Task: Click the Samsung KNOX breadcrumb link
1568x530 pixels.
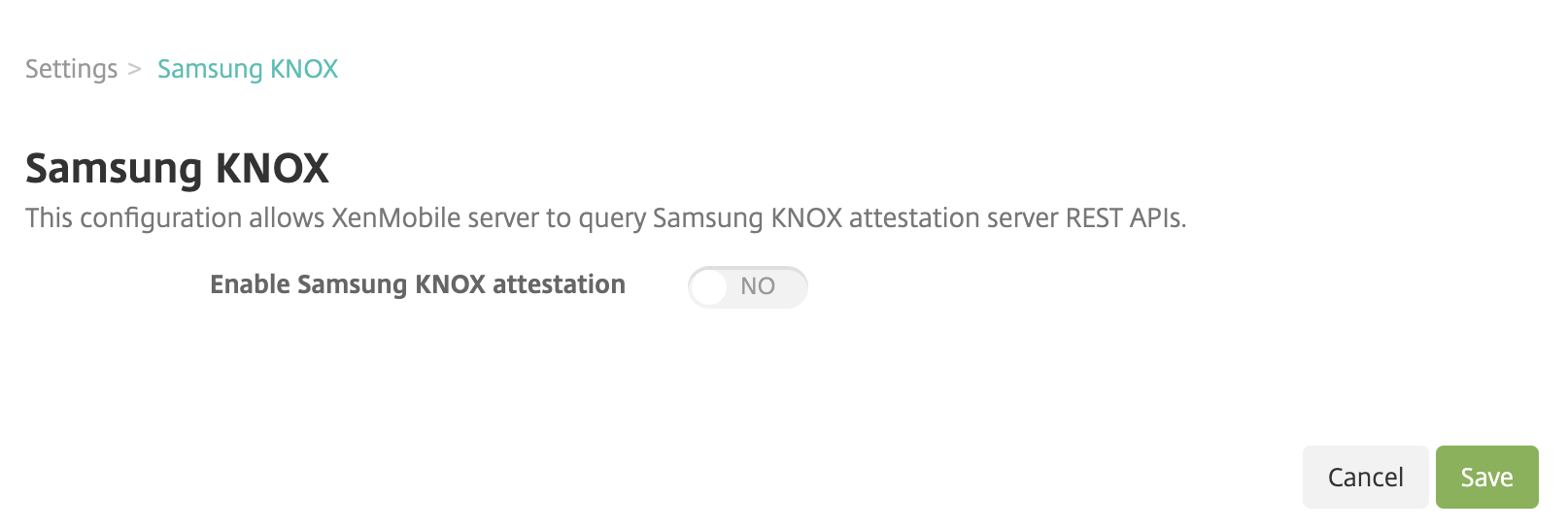Action: click(248, 69)
